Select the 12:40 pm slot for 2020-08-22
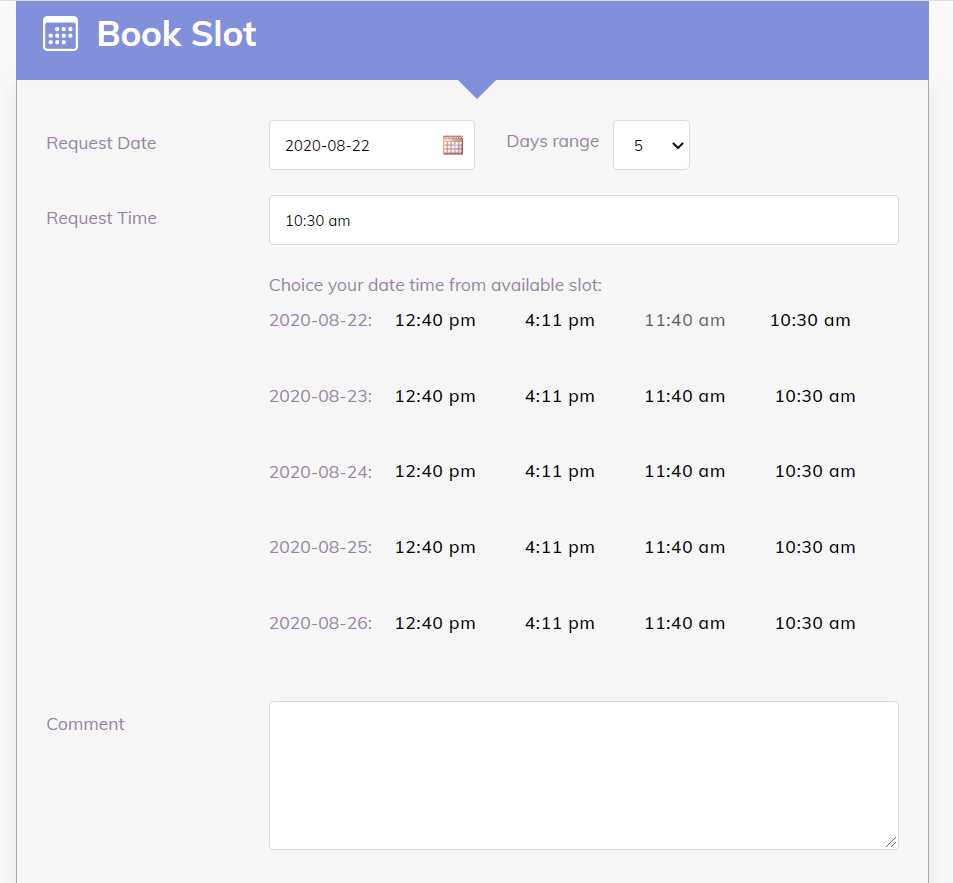The height and width of the screenshot is (883, 953). (434, 320)
